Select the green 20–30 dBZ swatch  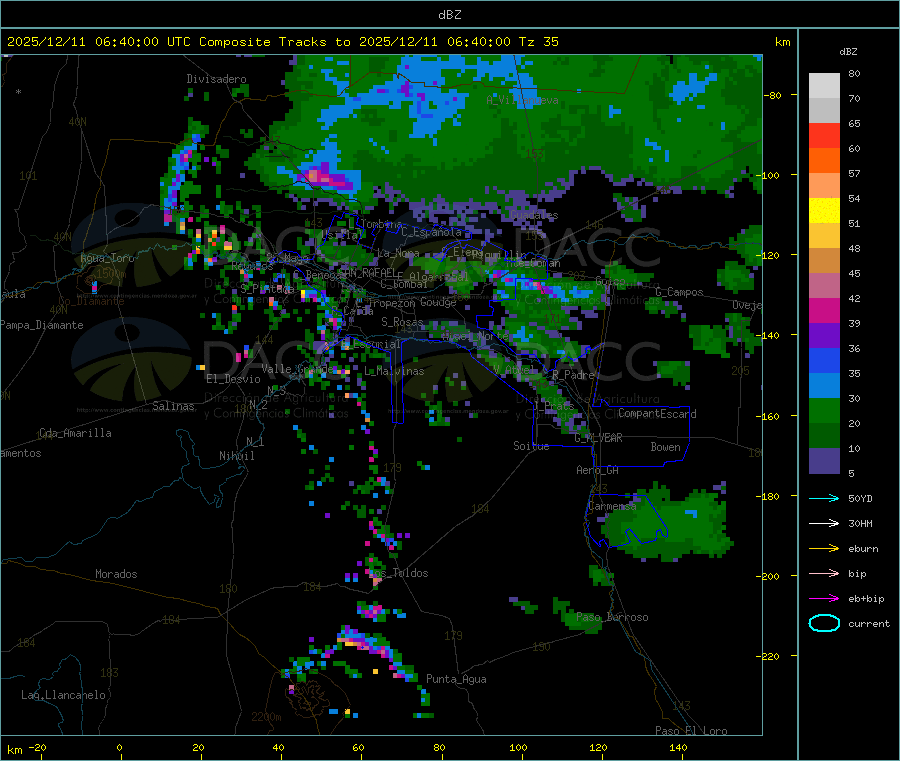[x=824, y=410]
